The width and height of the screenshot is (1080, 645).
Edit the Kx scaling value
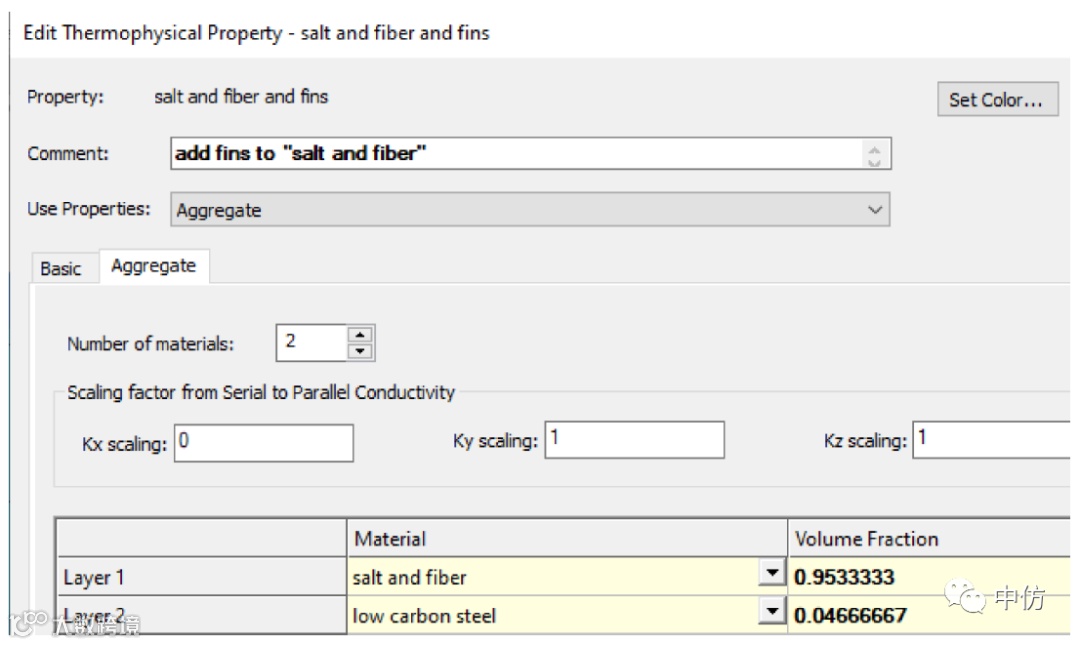point(264,442)
